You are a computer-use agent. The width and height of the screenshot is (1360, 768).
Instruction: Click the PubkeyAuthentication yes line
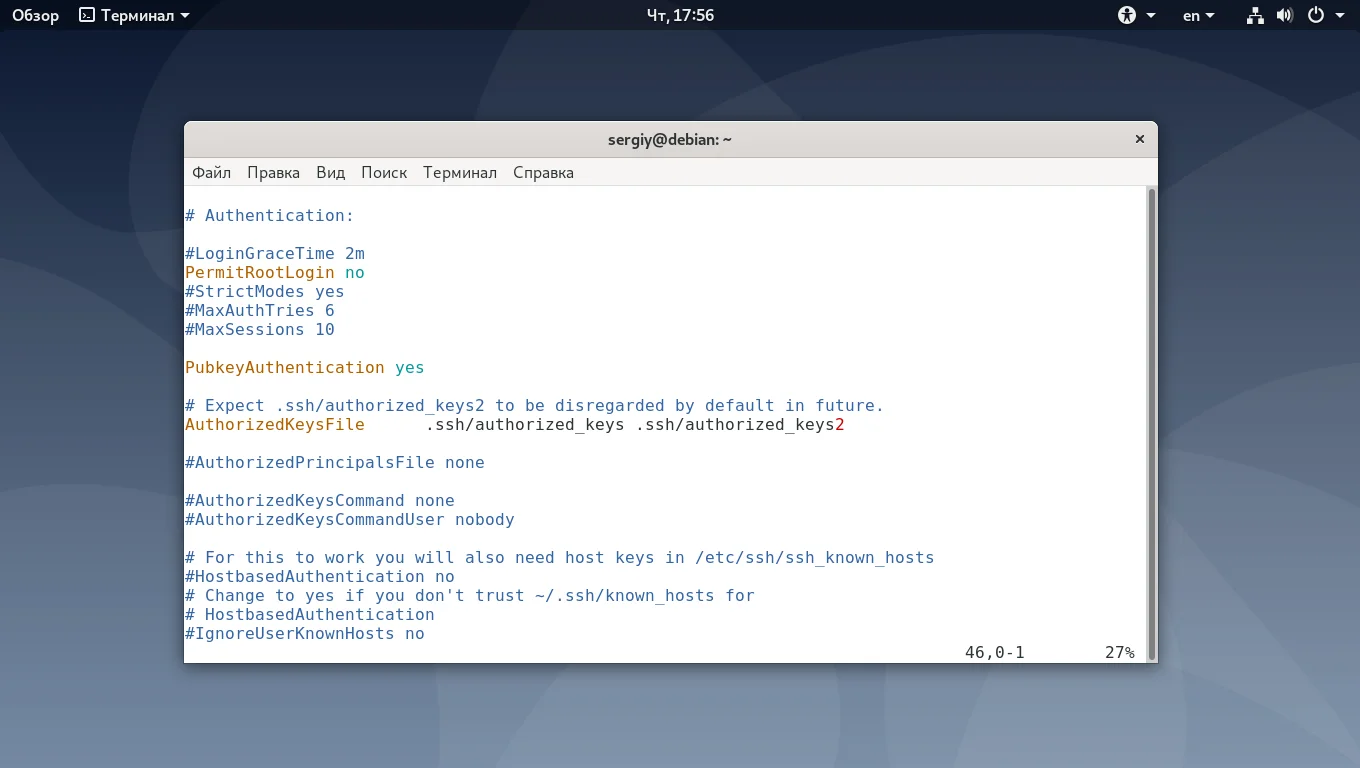click(304, 368)
